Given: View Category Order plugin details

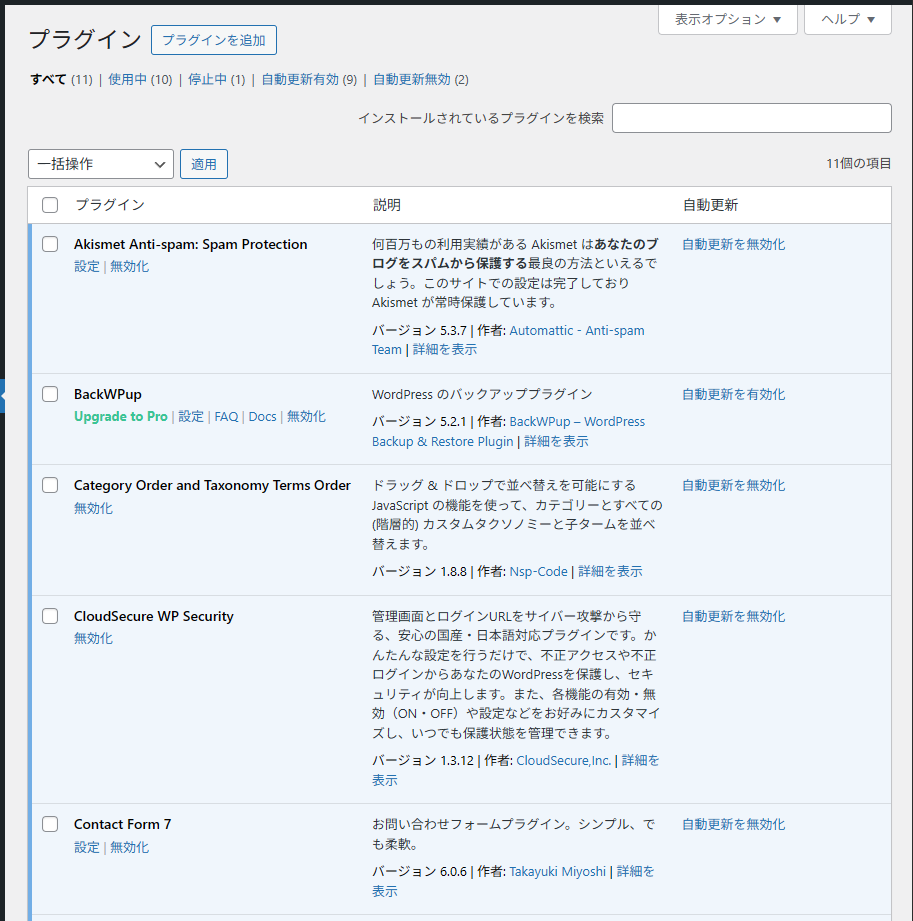Looking at the screenshot, I should [610, 572].
